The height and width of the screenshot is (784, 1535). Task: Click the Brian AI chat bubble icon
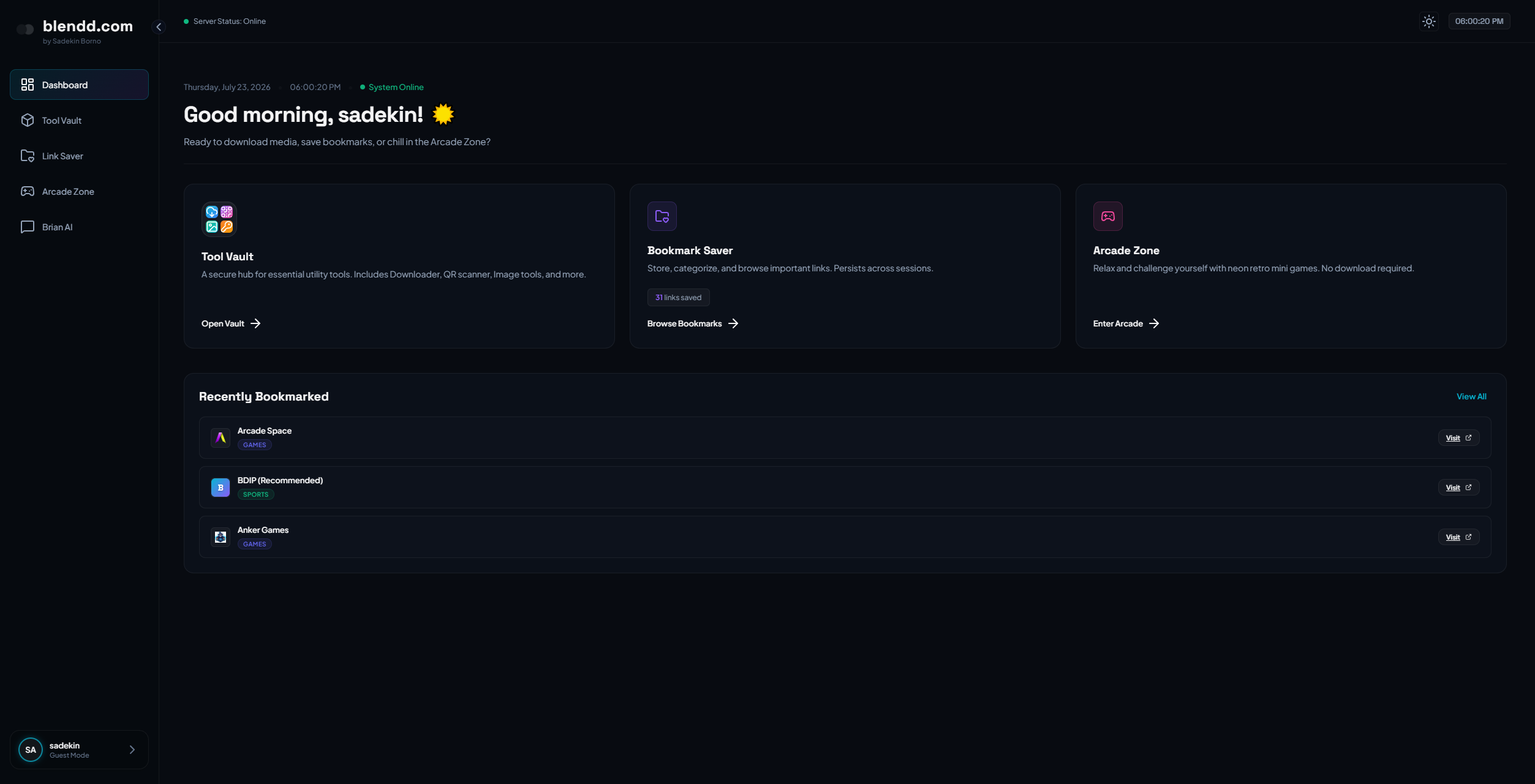click(28, 227)
